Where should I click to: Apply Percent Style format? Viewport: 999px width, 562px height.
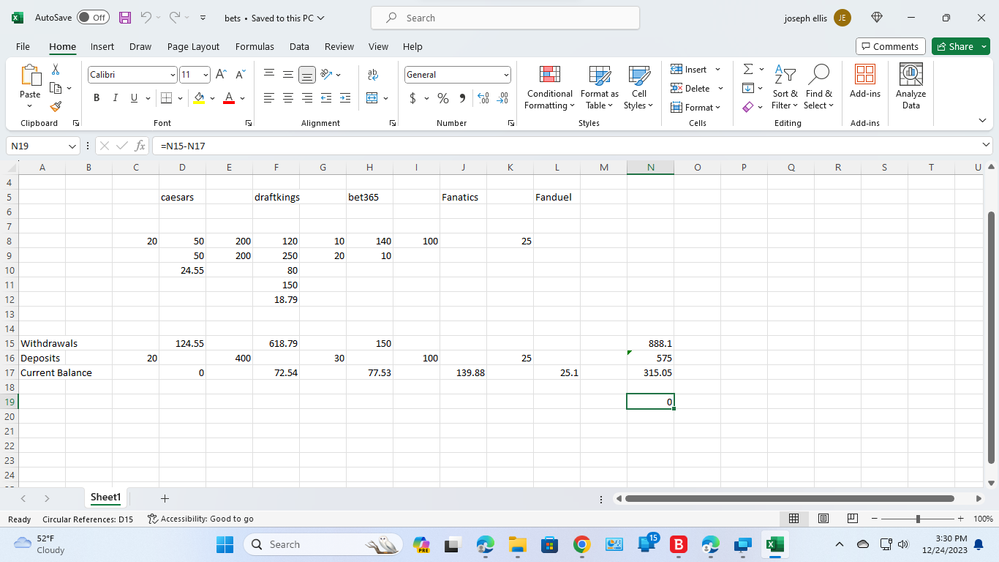[443, 98]
